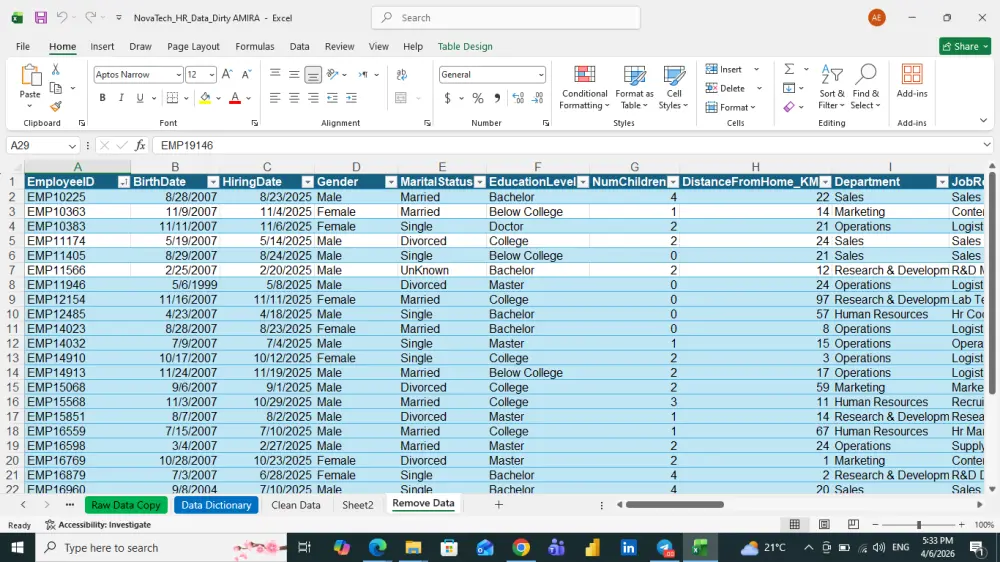Image resolution: width=1000 pixels, height=562 pixels.
Task: Align text to the left
Action: (275, 98)
